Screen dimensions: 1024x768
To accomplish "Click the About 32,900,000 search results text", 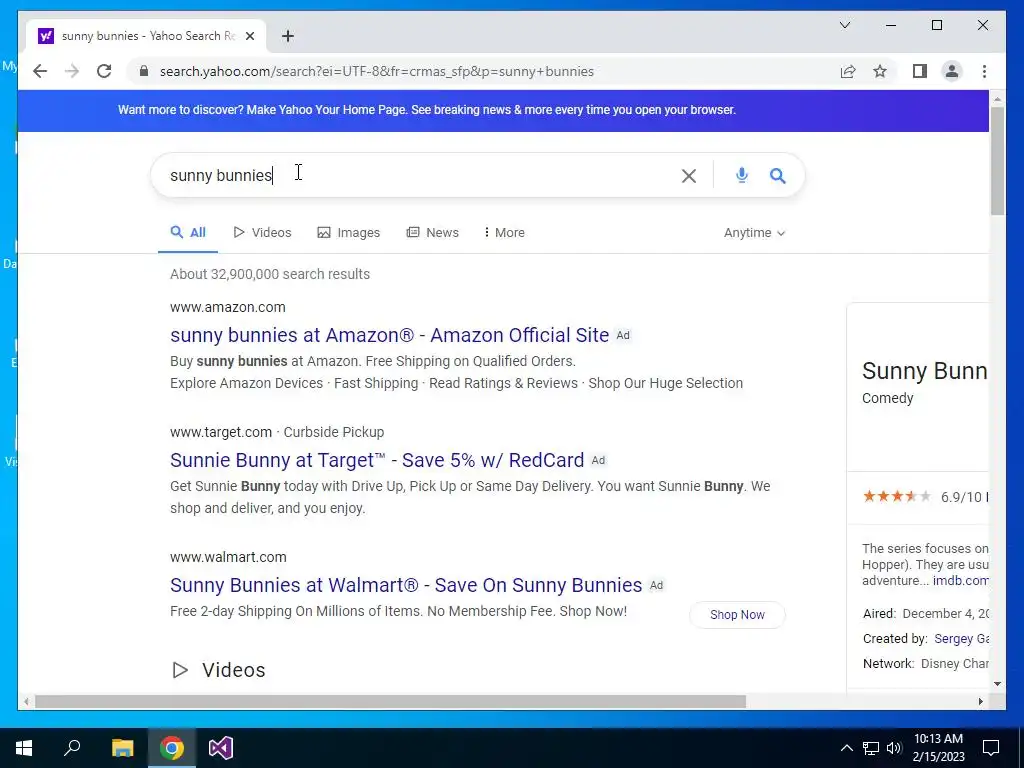I will (x=270, y=274).
